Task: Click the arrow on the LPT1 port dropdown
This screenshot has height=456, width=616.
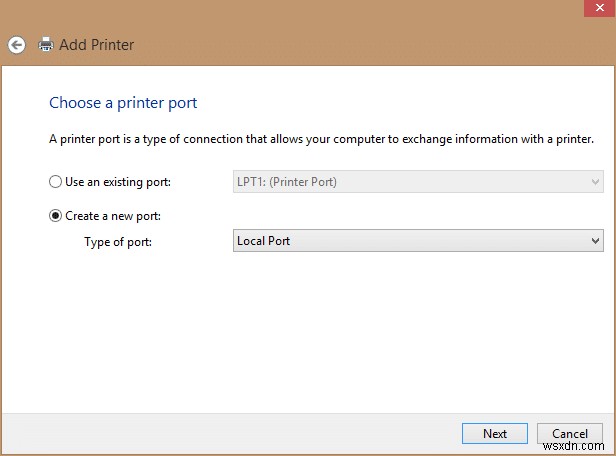Action: [596, 182]
